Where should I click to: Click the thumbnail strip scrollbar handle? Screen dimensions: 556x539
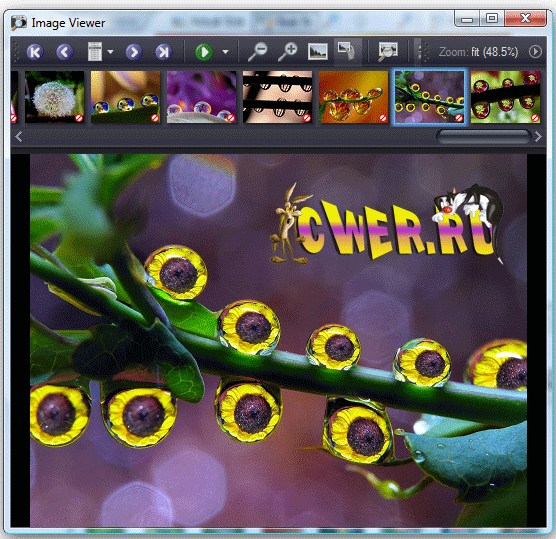484,137
